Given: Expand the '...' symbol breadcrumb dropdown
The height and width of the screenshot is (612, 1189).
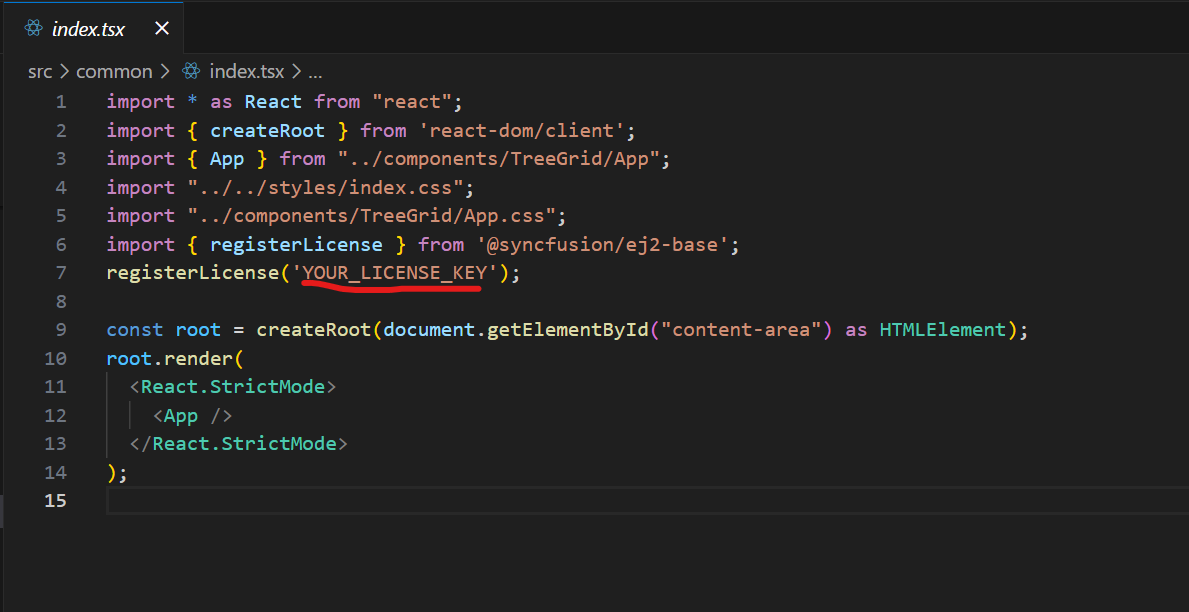Looking at the screenshot, I should (x=315, y=71).
